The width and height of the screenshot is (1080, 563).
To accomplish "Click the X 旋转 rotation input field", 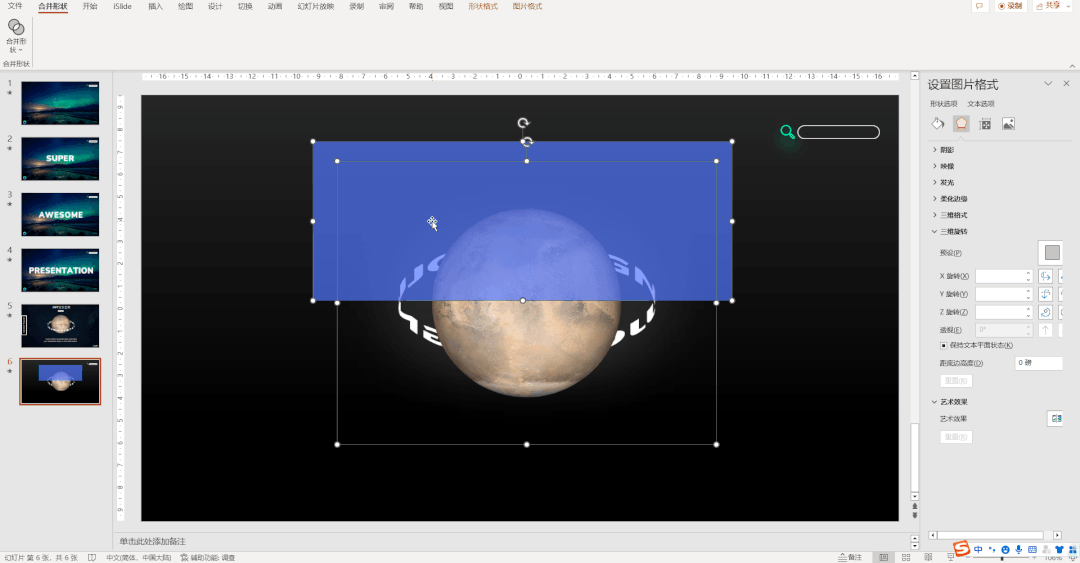I will click(1004, 276).
